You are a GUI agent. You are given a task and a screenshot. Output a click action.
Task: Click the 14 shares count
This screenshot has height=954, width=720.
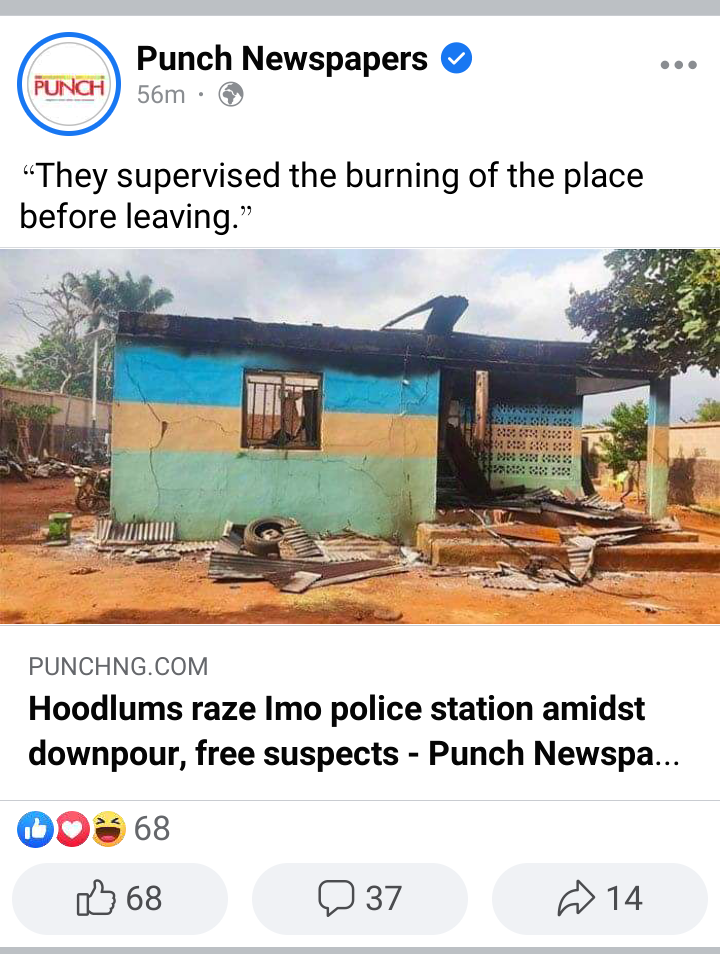click(x=624, y=898)
